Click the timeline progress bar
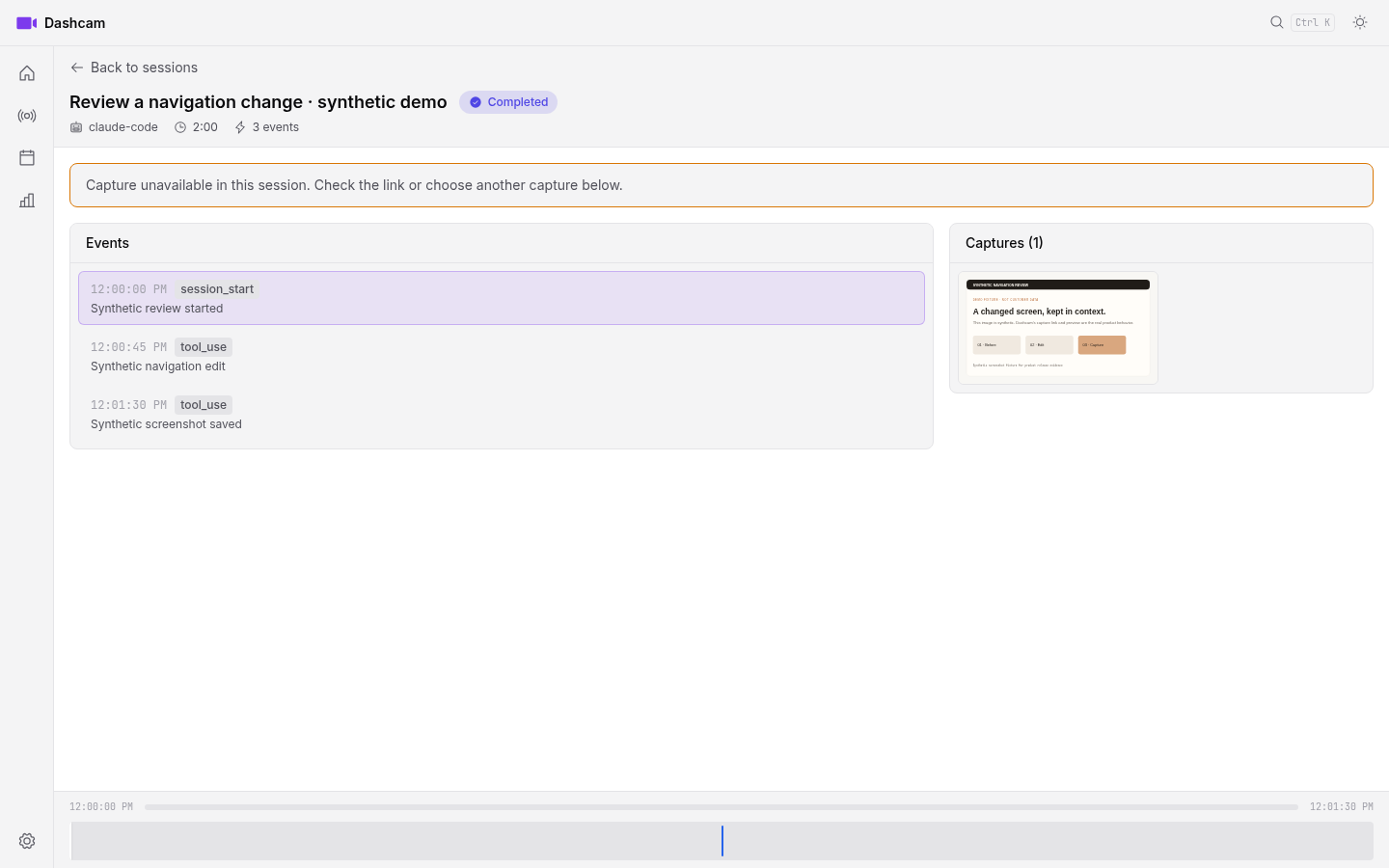Viewport: 1389px width, 868px height. (722, 807)
